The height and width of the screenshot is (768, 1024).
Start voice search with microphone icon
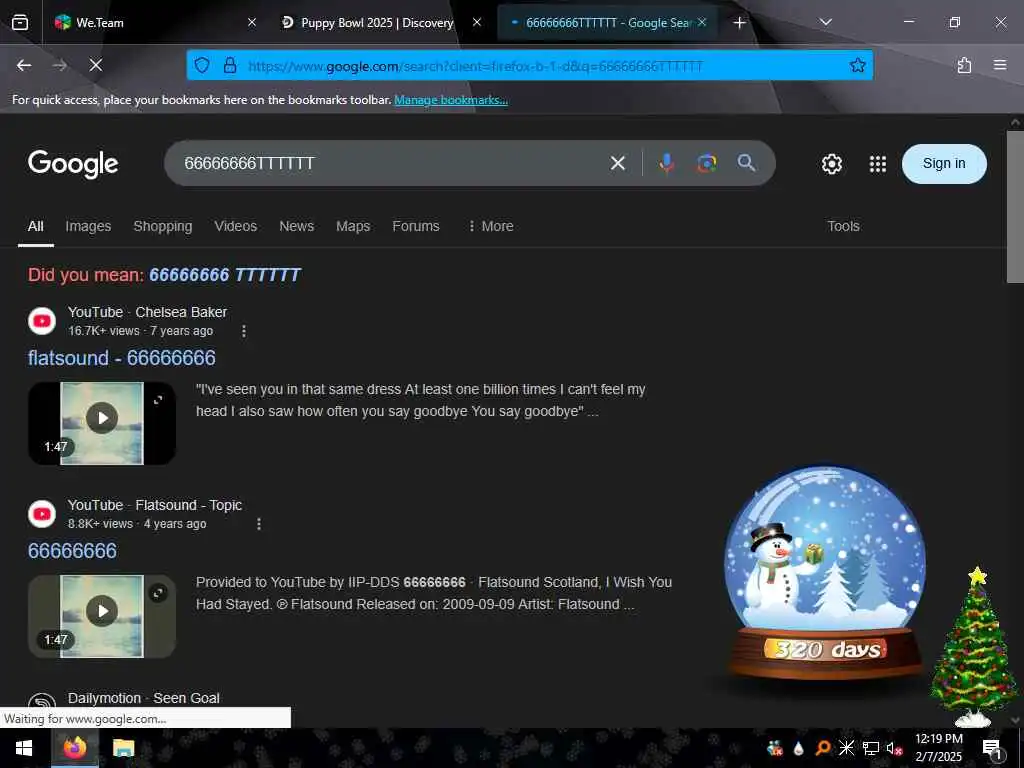(x=666, y=163)
